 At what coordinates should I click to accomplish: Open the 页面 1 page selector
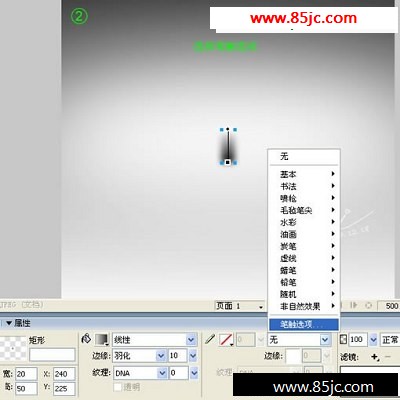pos(240,306)
